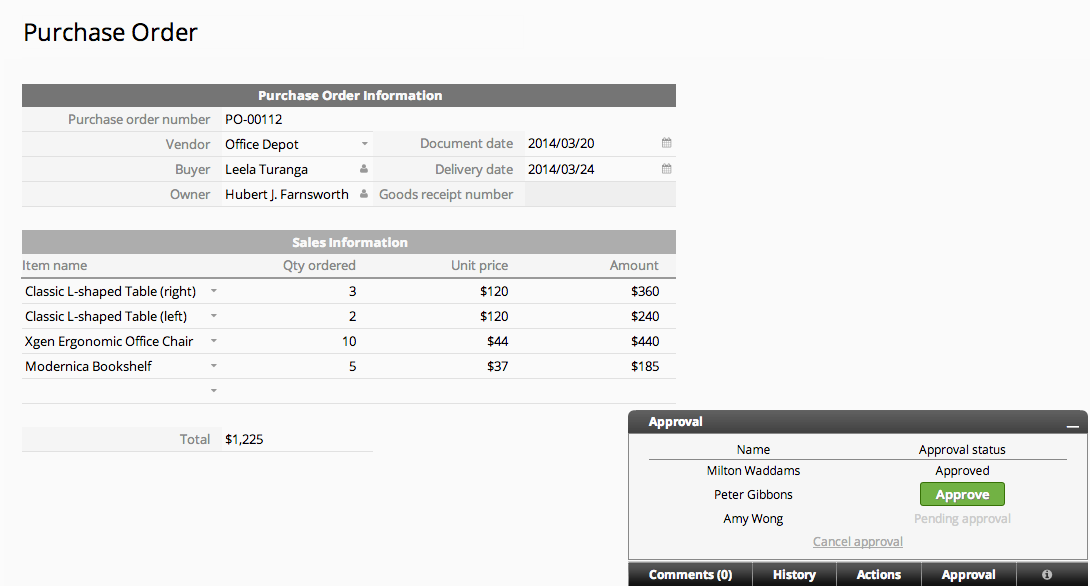The width and height of the screenshot is (1090, 586).
Task: Open the Delivery date calendar picker
Action: coord(666,170)
